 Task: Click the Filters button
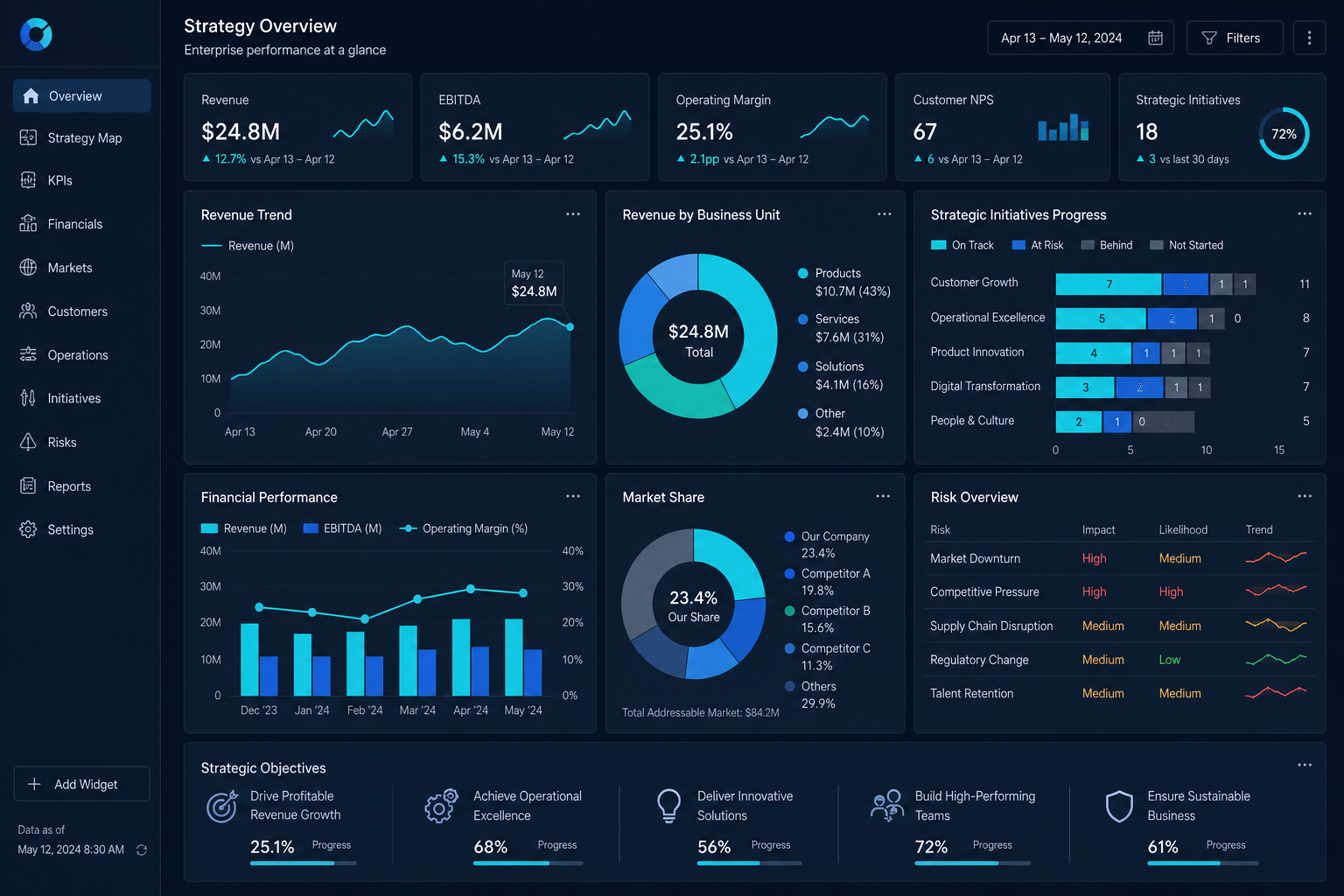click(x=1235, y=38)
